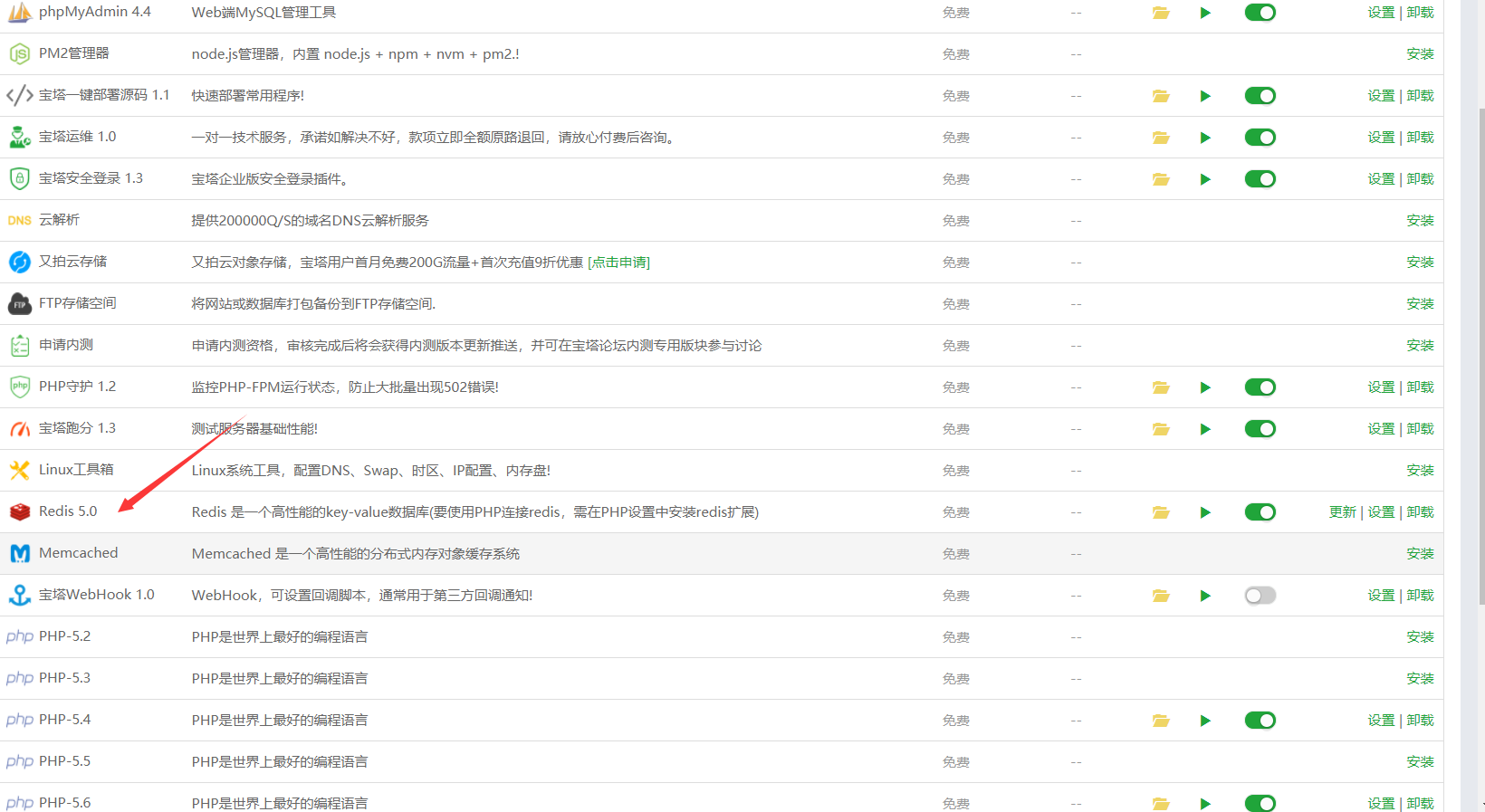Click play icon in 宝塔WebHook row
1485x812 pixels.
pyautogui.click(x=1205, y=596)
